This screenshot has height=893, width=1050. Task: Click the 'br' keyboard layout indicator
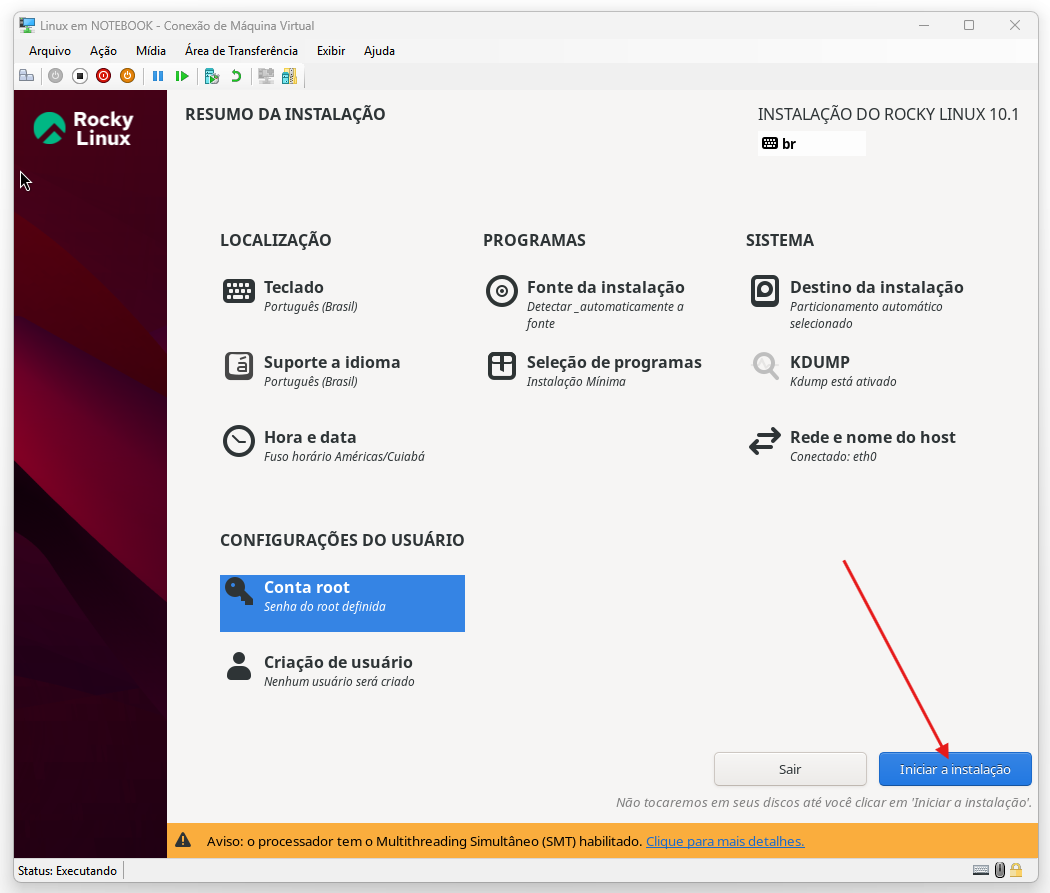[811, 144]
